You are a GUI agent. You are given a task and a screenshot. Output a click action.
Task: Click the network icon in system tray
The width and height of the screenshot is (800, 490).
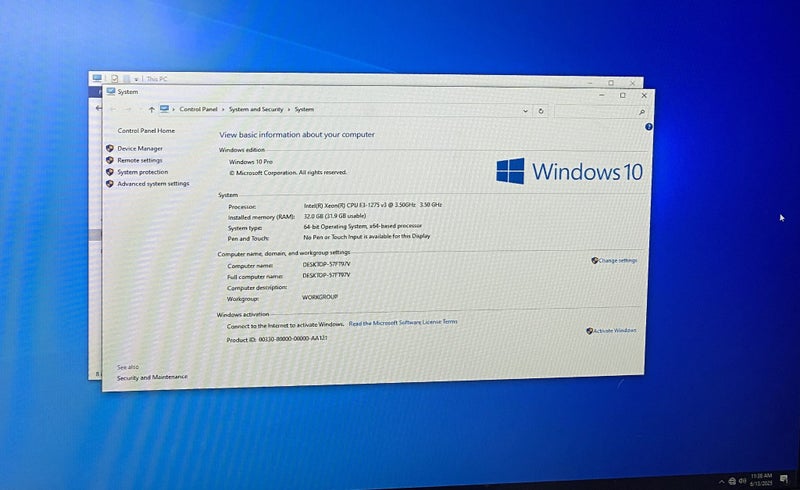732,481
